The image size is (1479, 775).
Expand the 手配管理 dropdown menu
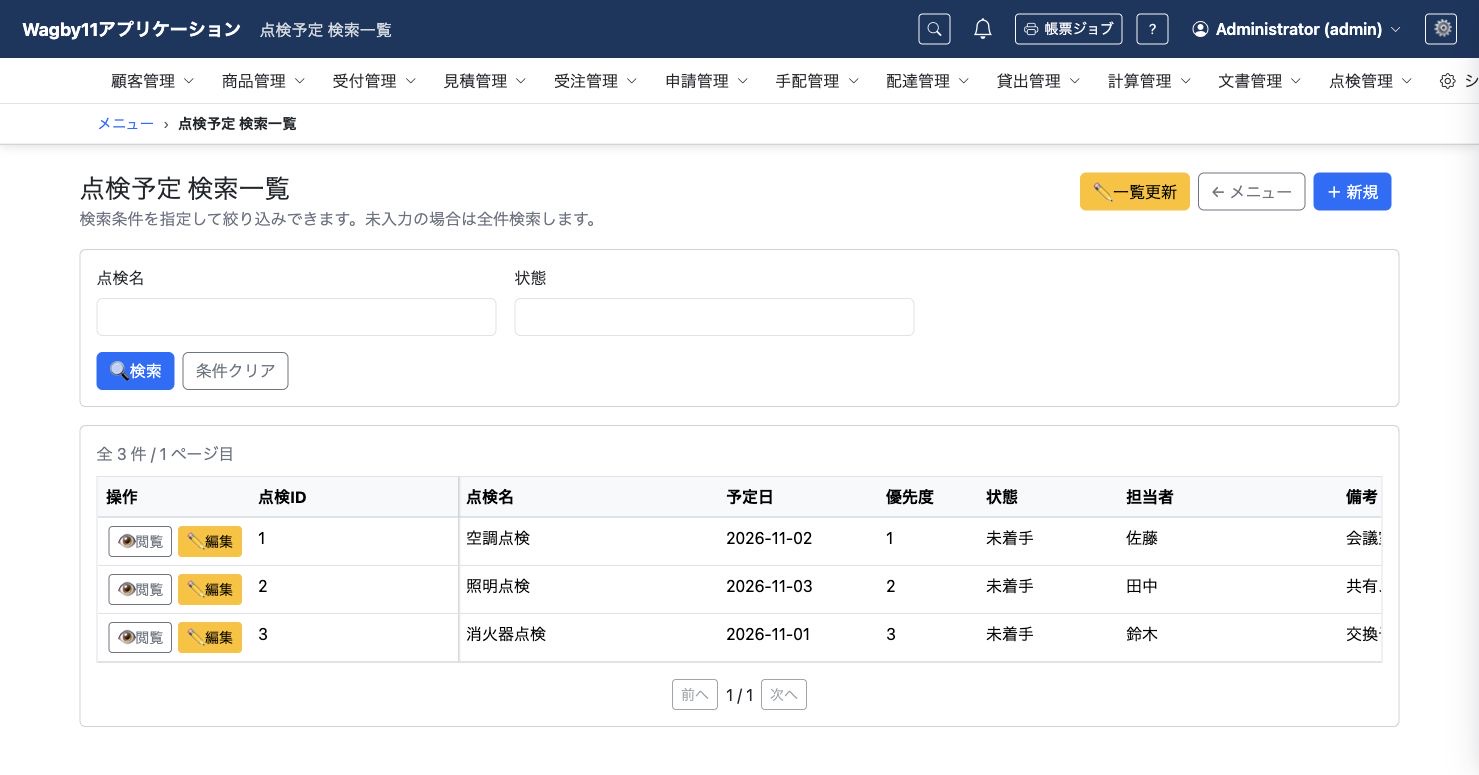click(818, 81)
